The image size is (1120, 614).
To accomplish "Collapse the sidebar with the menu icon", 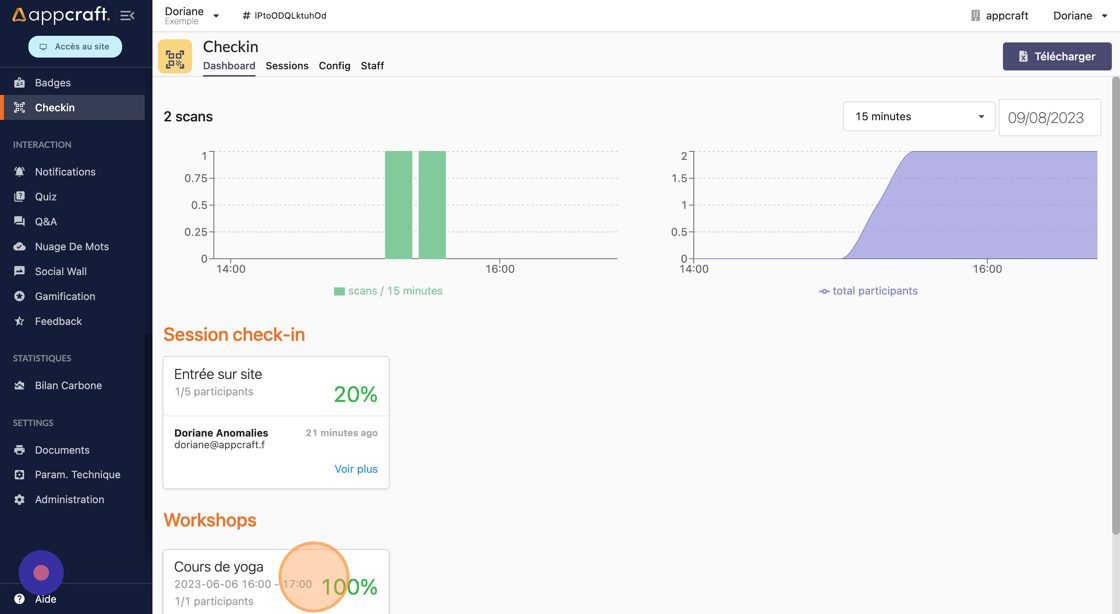I will [x=127, y=16].
